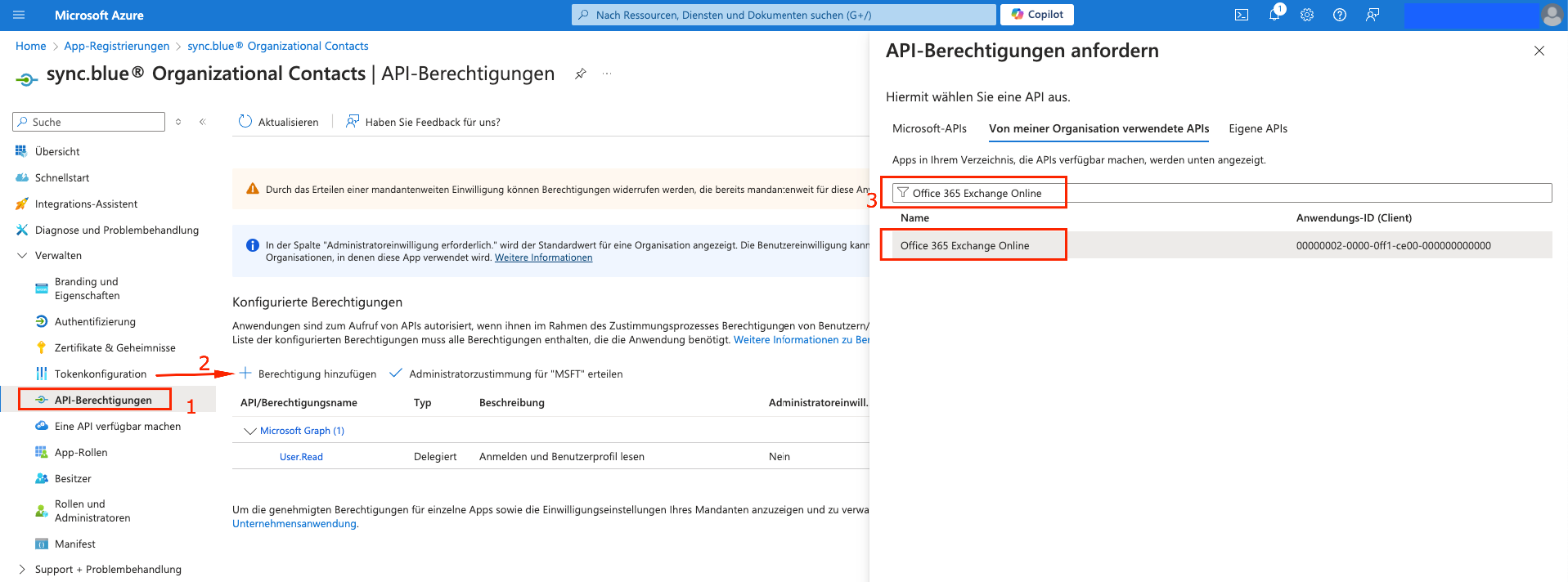Click the Besitzer people icon
Screen dimensions: 1568x582
pos(42,478)
